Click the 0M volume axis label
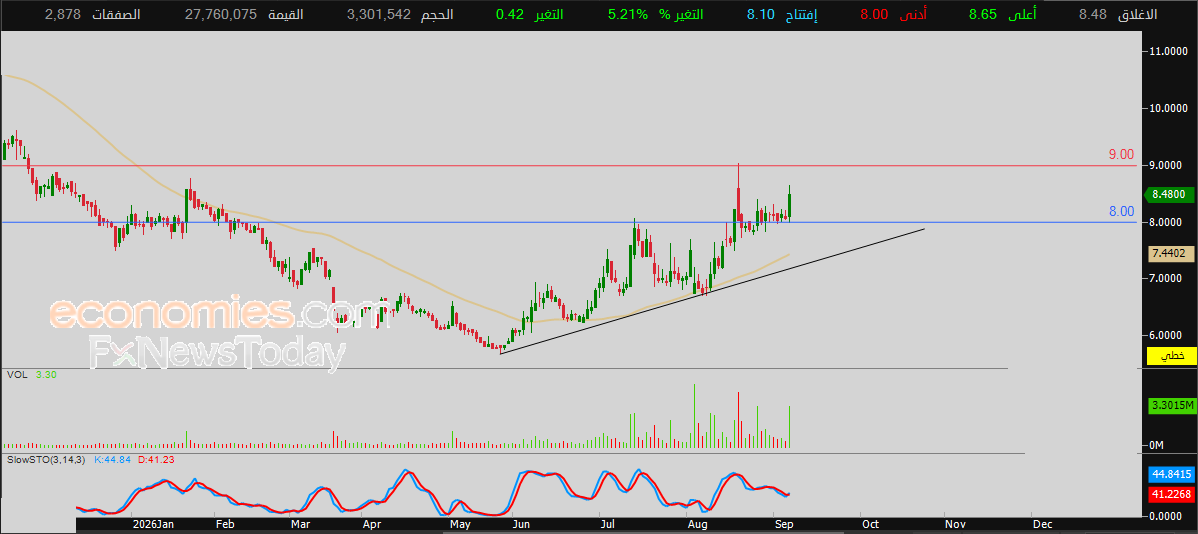Screen dimensions: 1198x534 point(1157,445)
